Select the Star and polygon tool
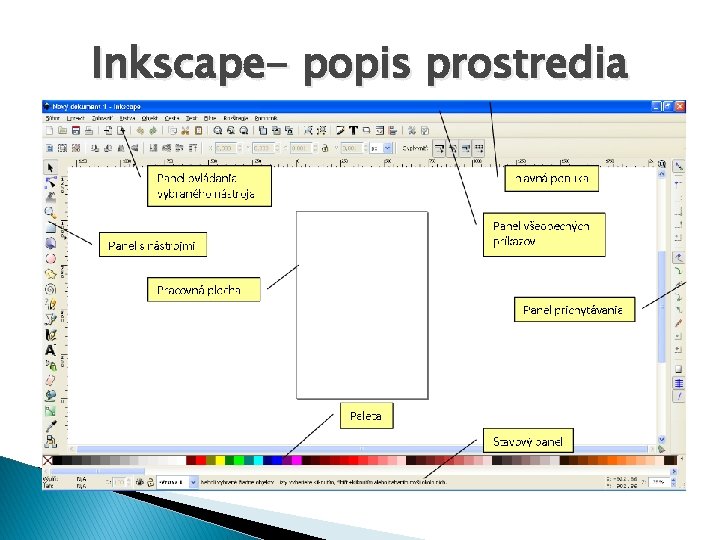This screenshot has width=720, height=540. (x=51, y=274)
